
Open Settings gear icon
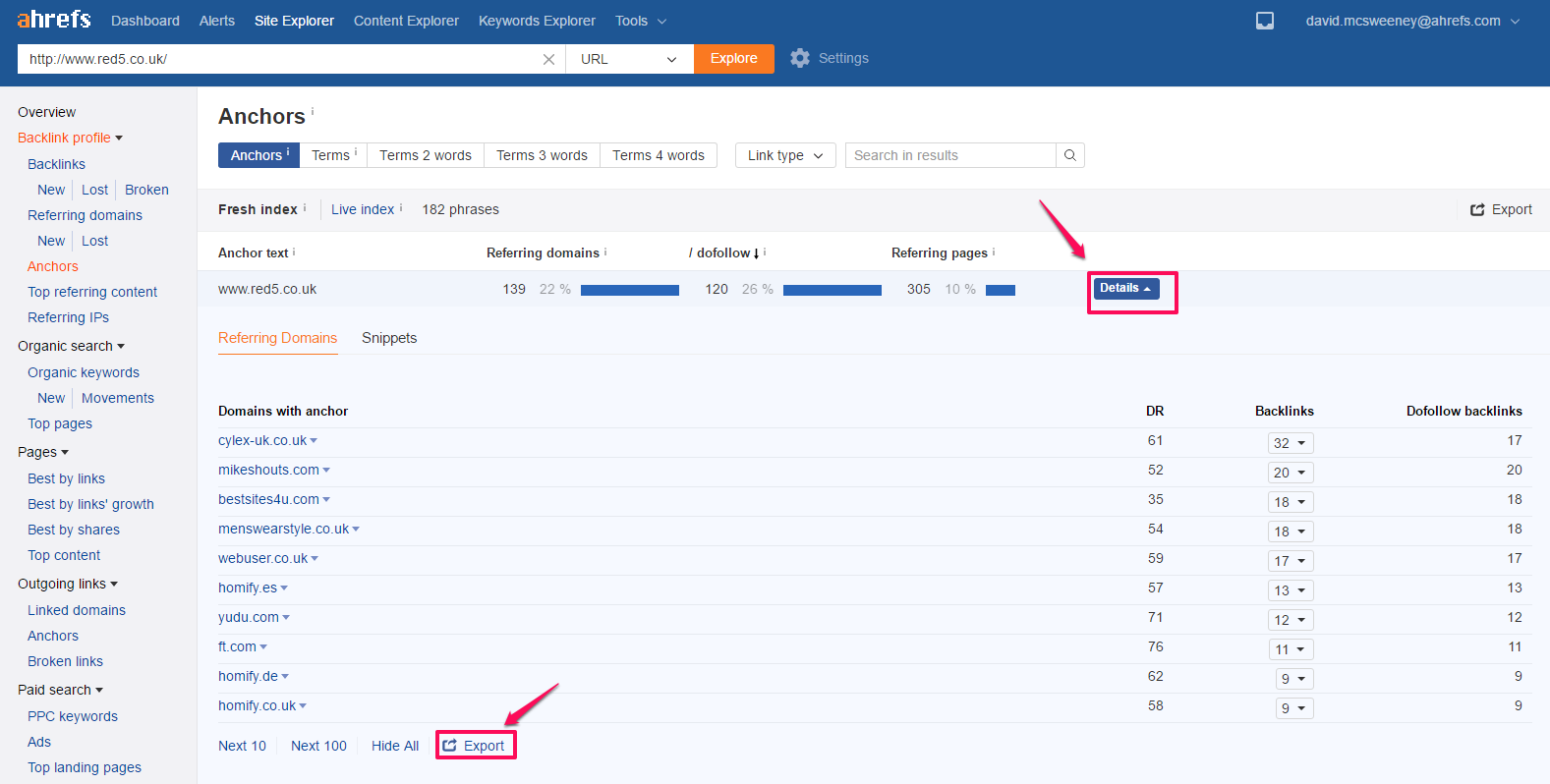(800, 58)
